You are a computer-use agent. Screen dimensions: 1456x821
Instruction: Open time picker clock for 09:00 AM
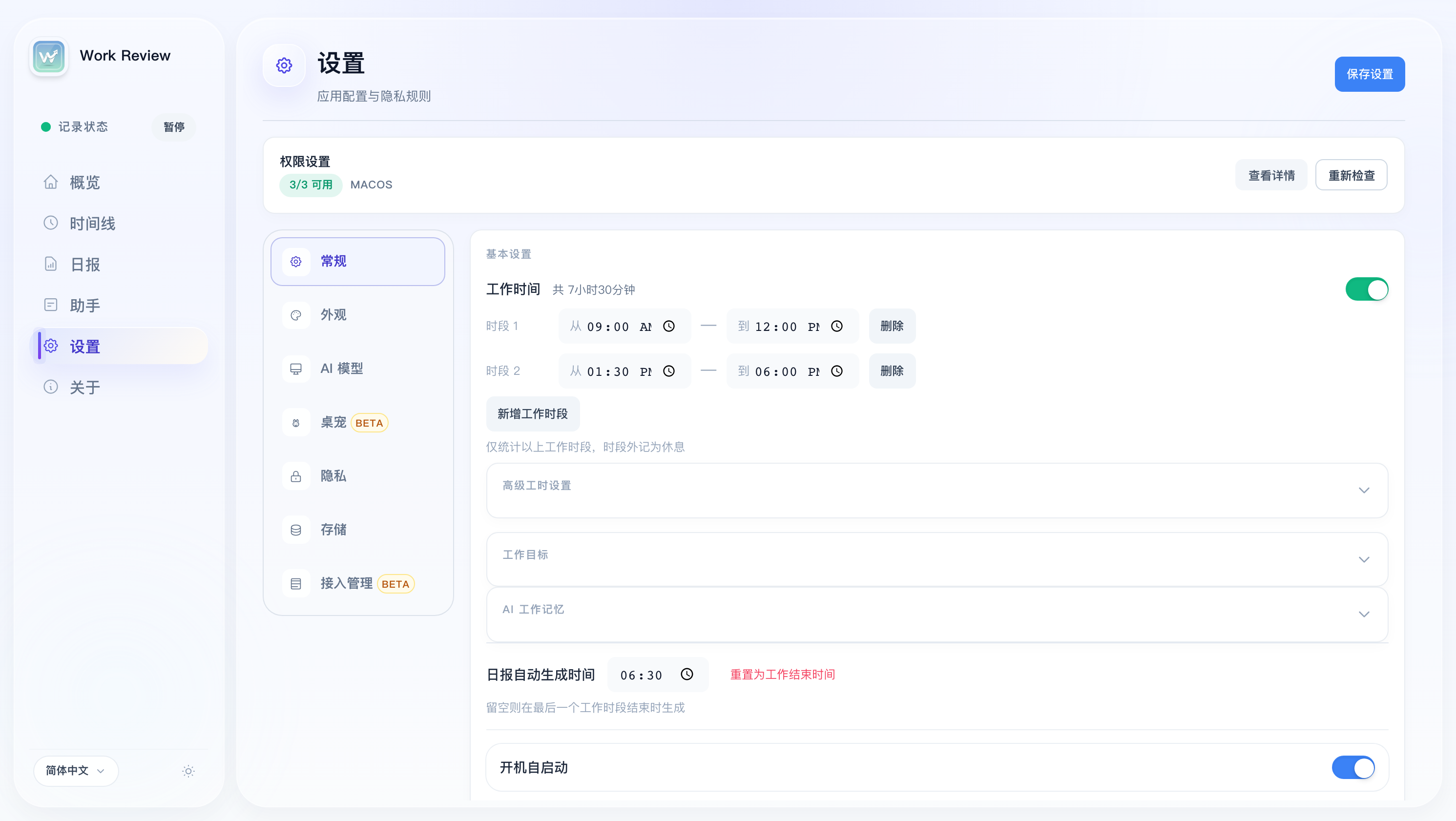(668, 326)
